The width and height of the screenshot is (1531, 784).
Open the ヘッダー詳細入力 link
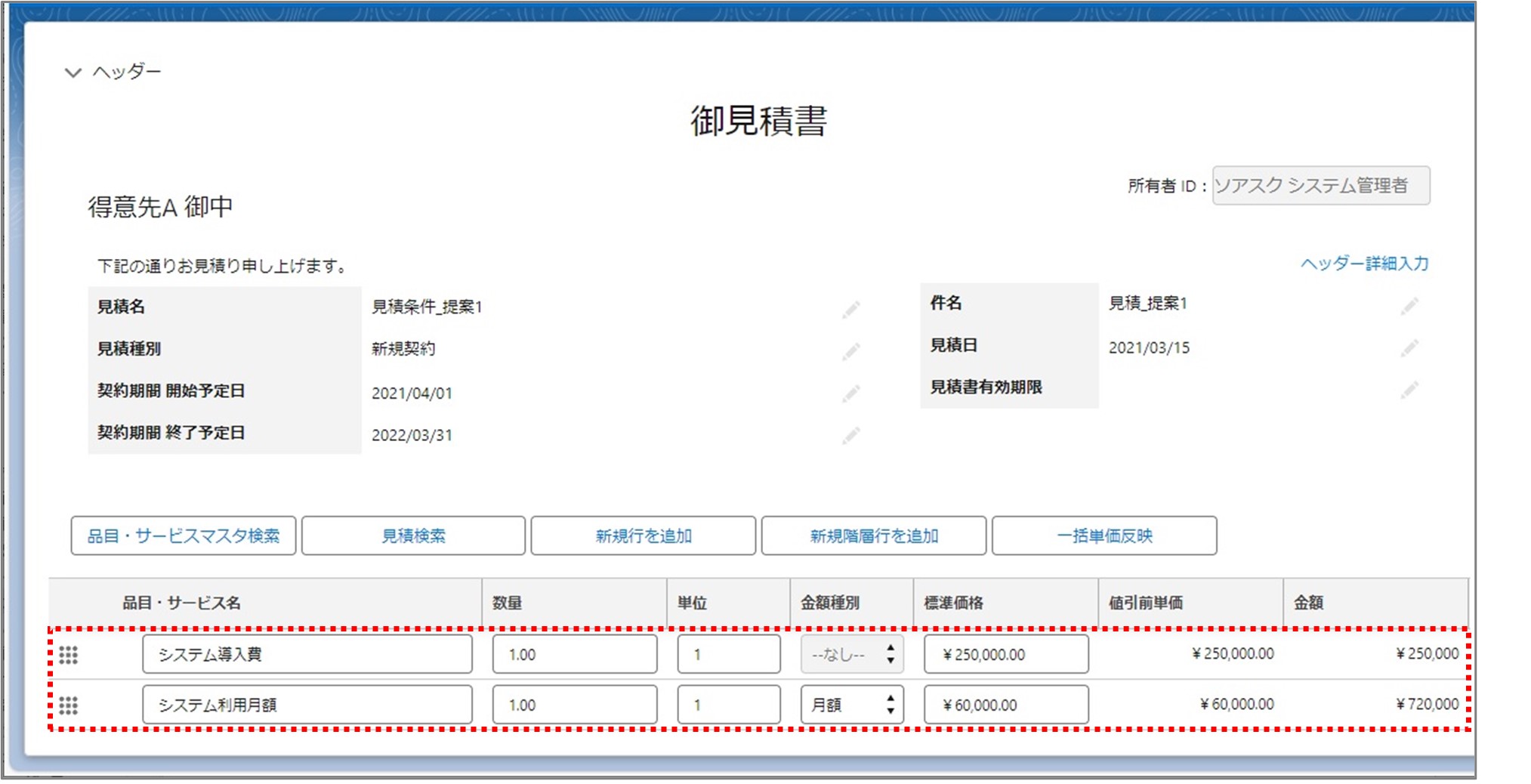pos(1364,264)
